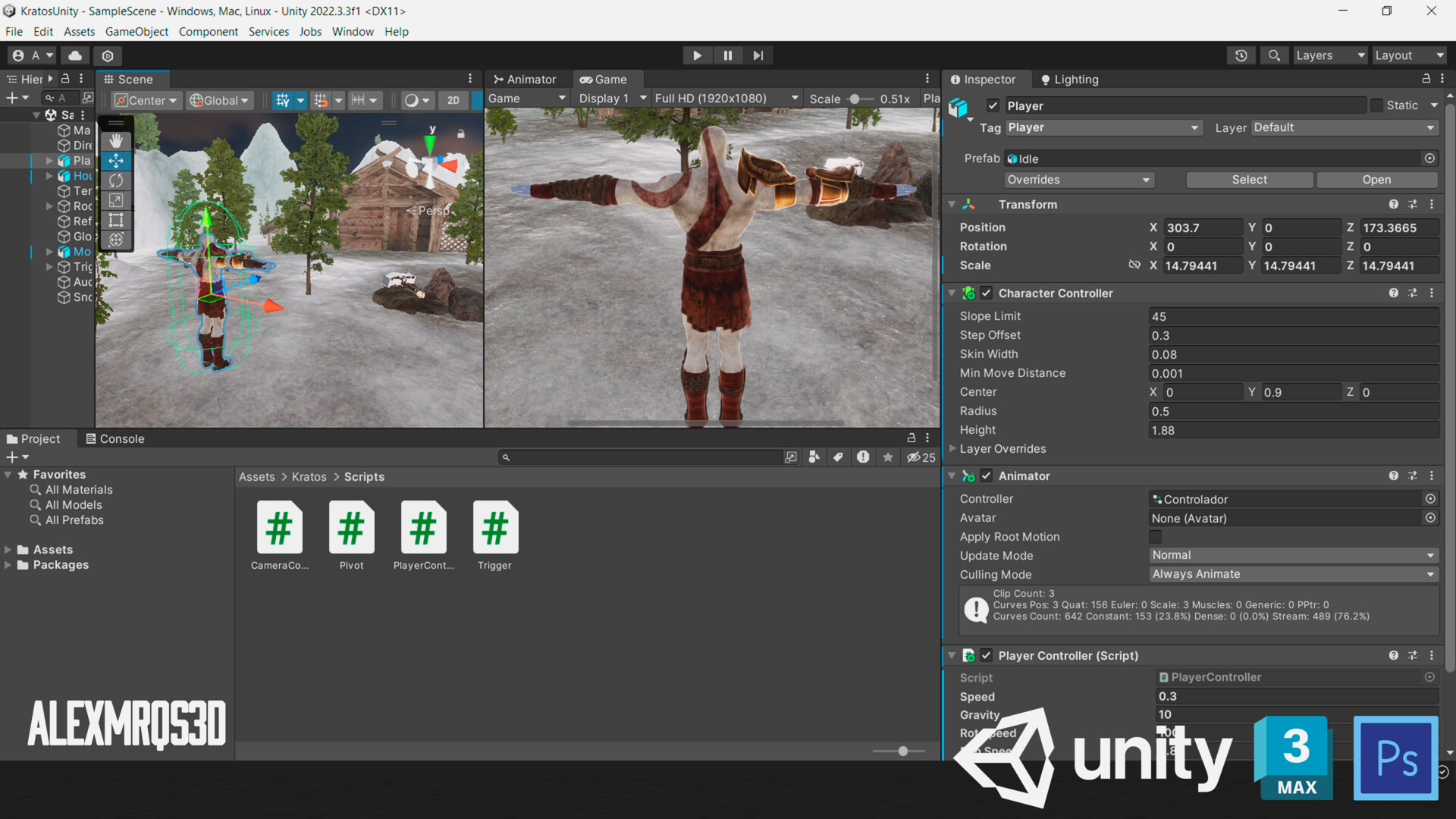Open the scene search magnifier in the top toolbar
The image size is (1456, 819).
coord(1273,55)
